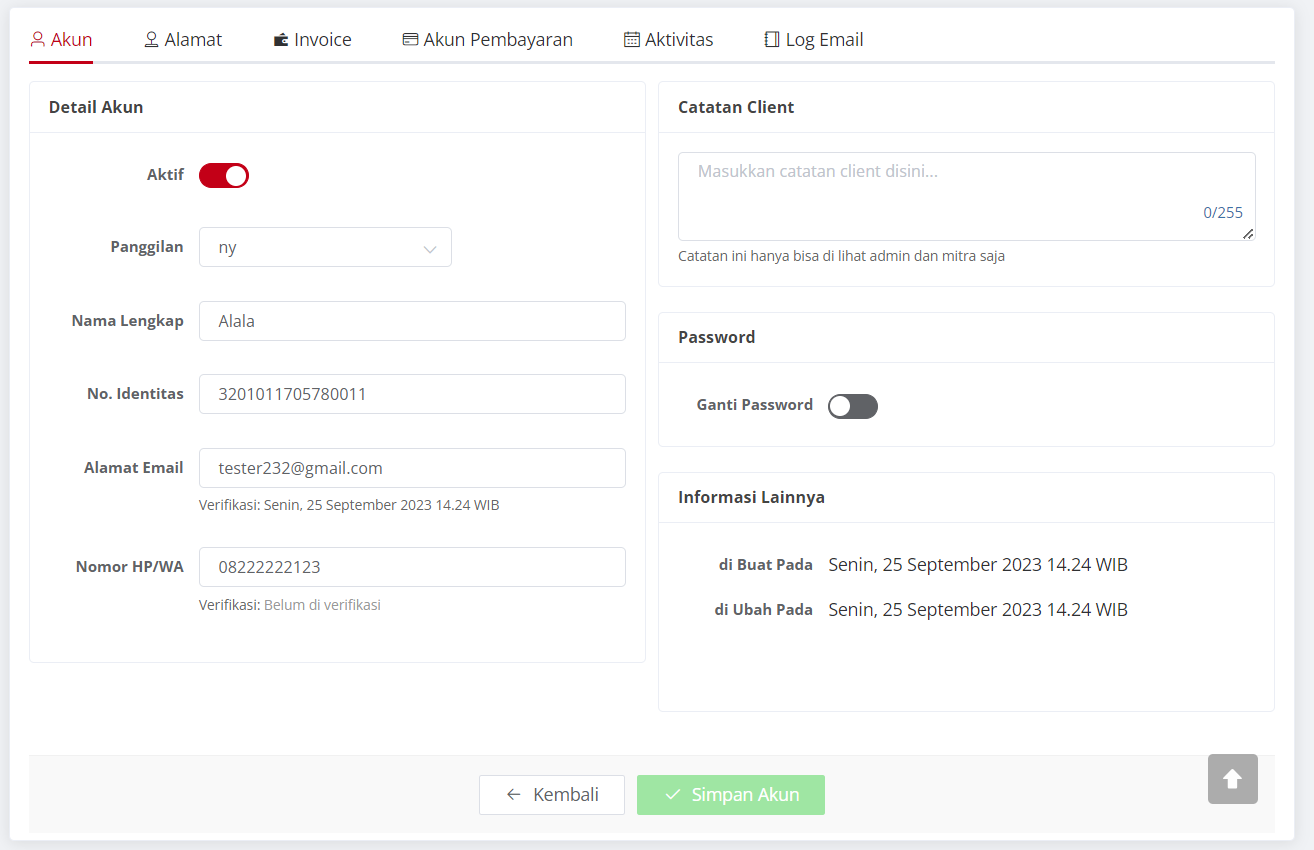This screenshot has width=1314, height=850.
Task: Save changes with Simpan Akun button
Action: pyautogui.click(x=731, y=795)
